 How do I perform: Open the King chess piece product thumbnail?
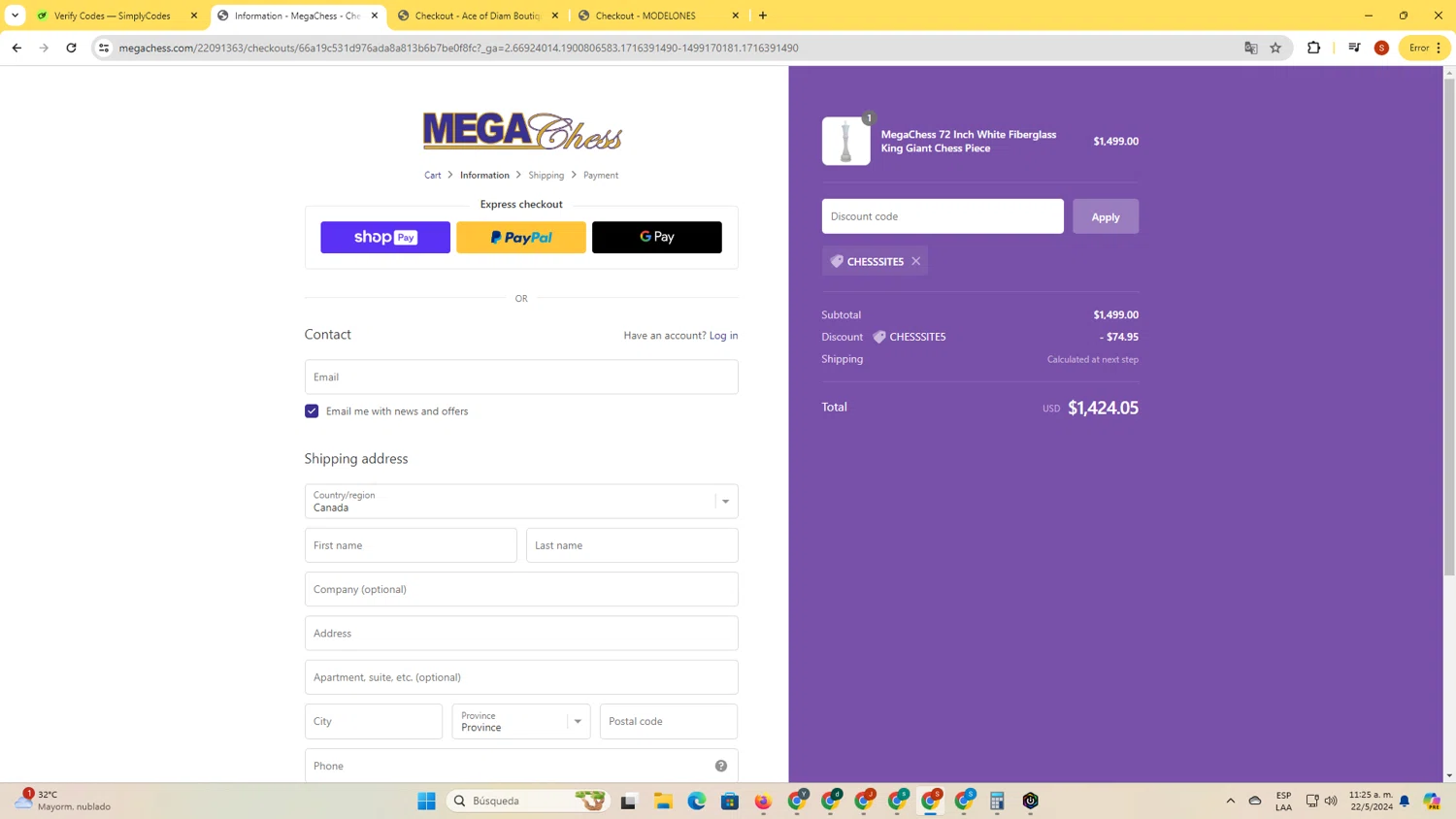(846, 141)
